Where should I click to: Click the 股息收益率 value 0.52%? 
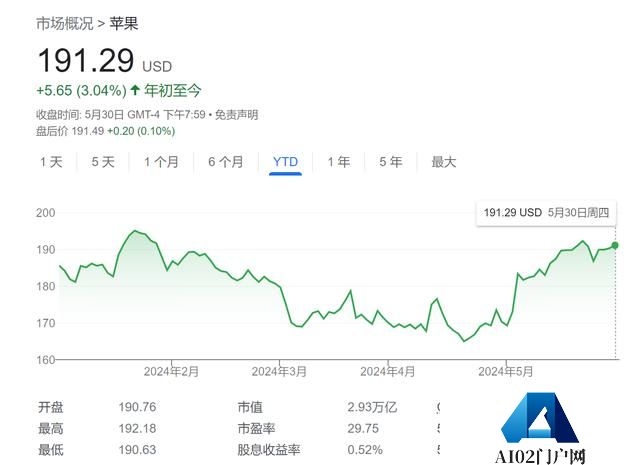coord(365,449)
